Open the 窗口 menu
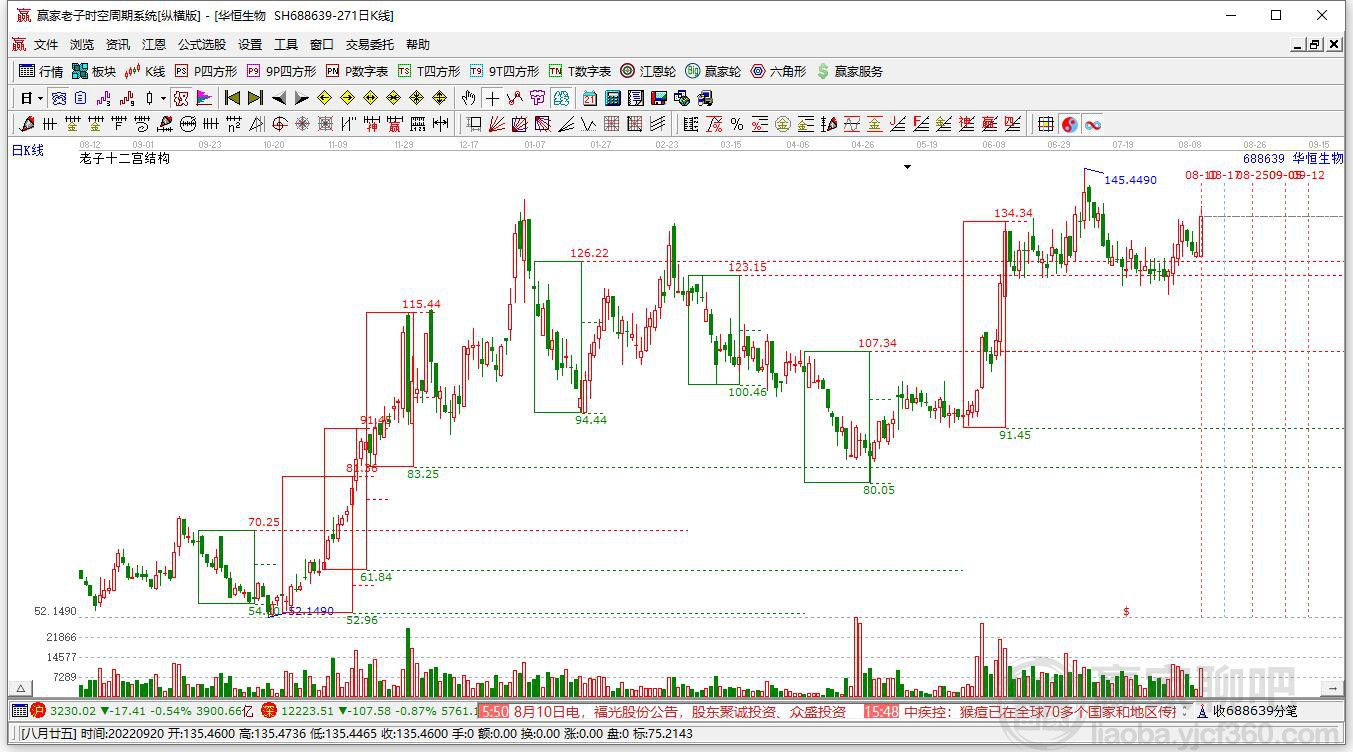1353x752 pixels. (322, 45)
